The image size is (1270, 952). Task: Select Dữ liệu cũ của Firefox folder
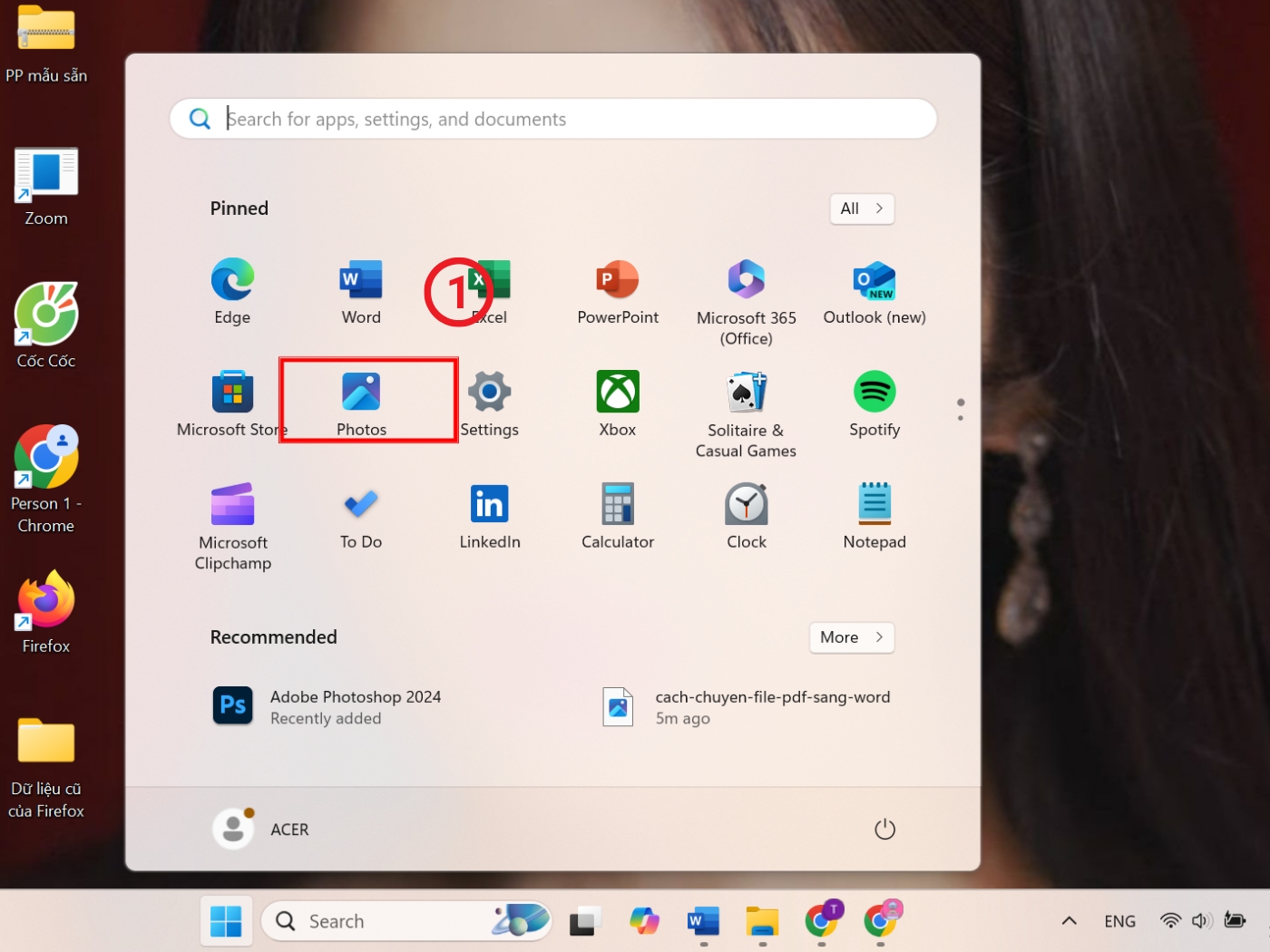tap(46, 769)
